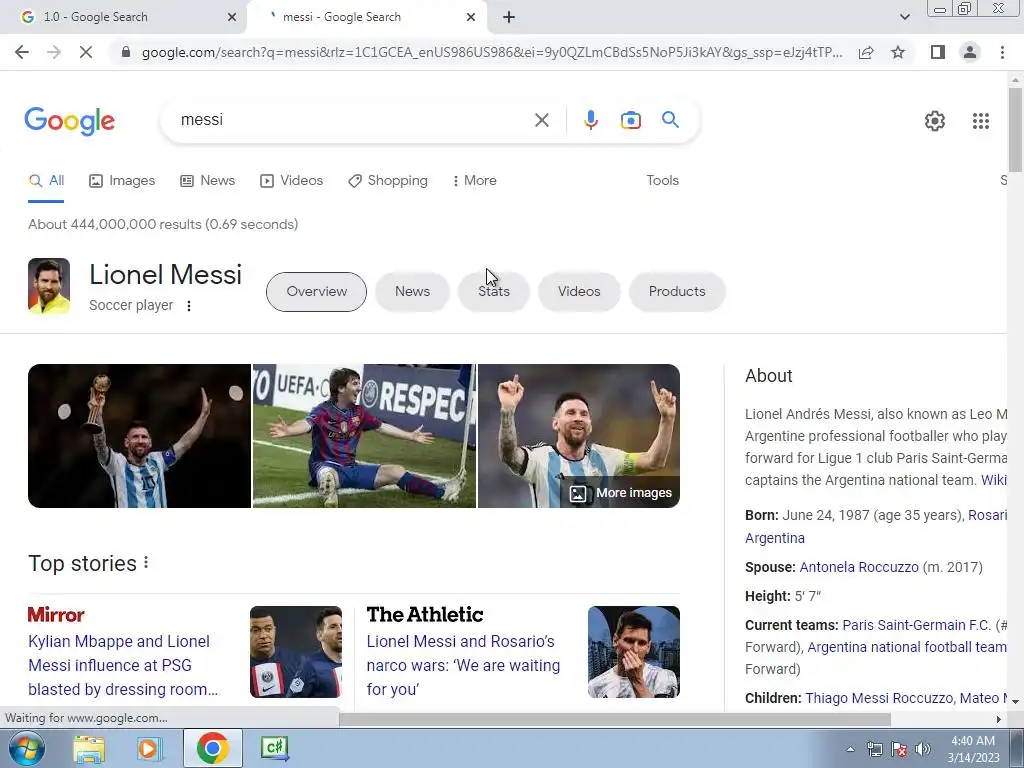Click the horizontal scrollbar right arrow
Screen dimensions: 1024x768
999,719
